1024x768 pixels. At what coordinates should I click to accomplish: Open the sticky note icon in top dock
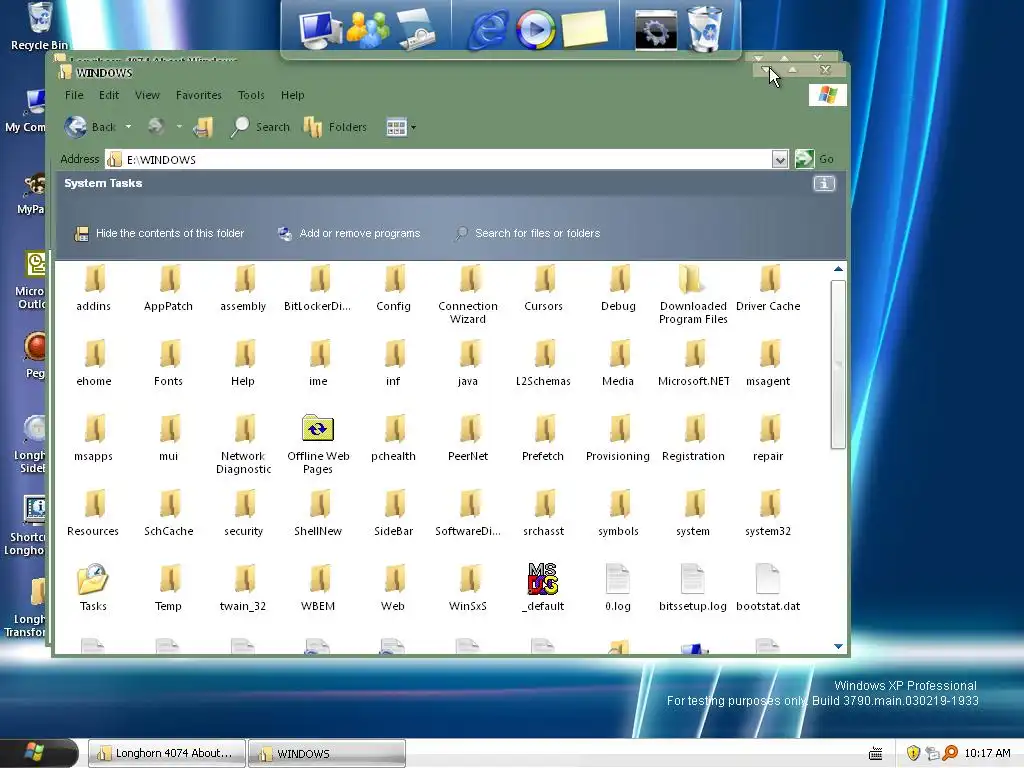coord(584,29)
